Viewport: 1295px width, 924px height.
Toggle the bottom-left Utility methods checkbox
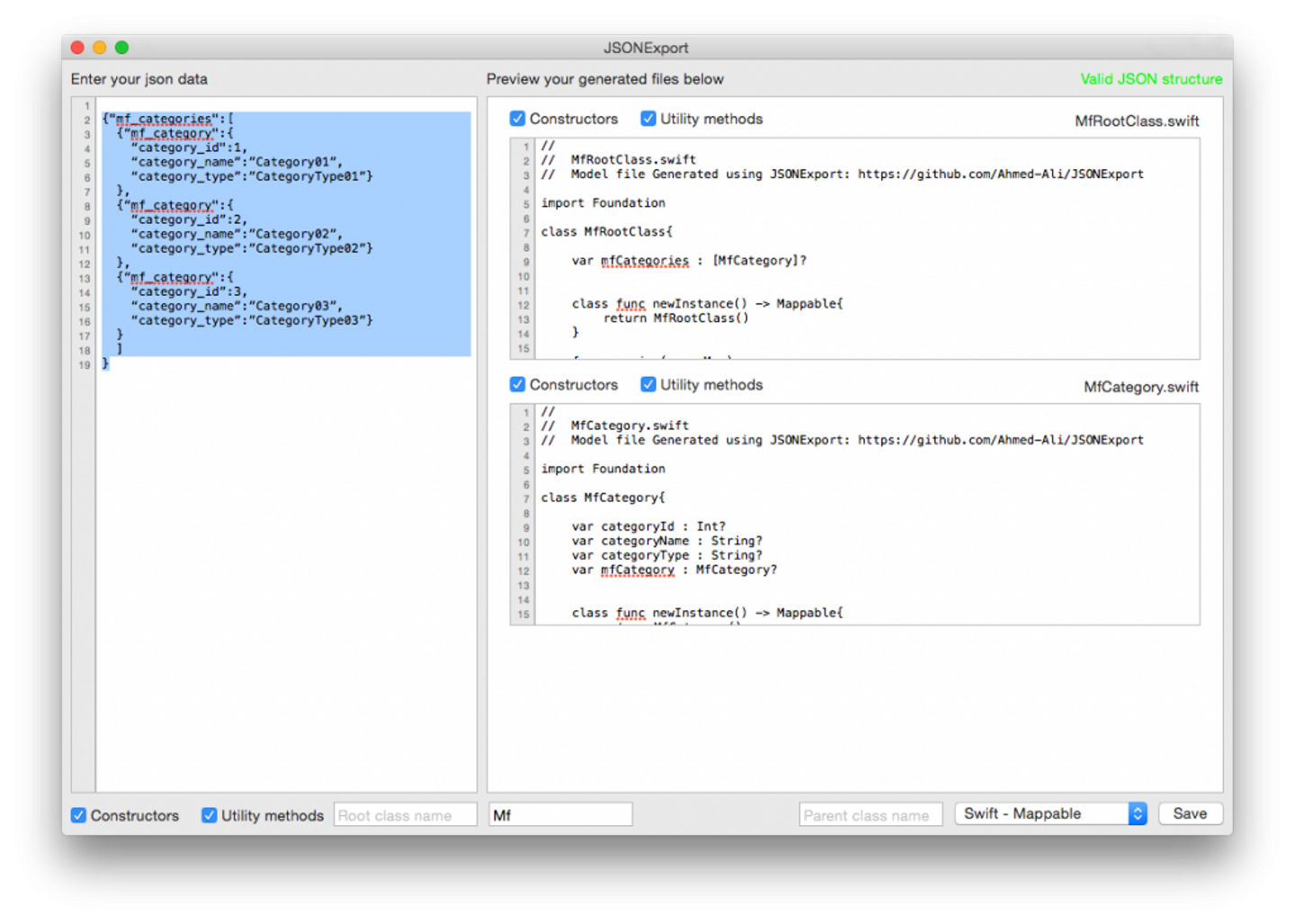pyautogui.click(x=210, y=815)
